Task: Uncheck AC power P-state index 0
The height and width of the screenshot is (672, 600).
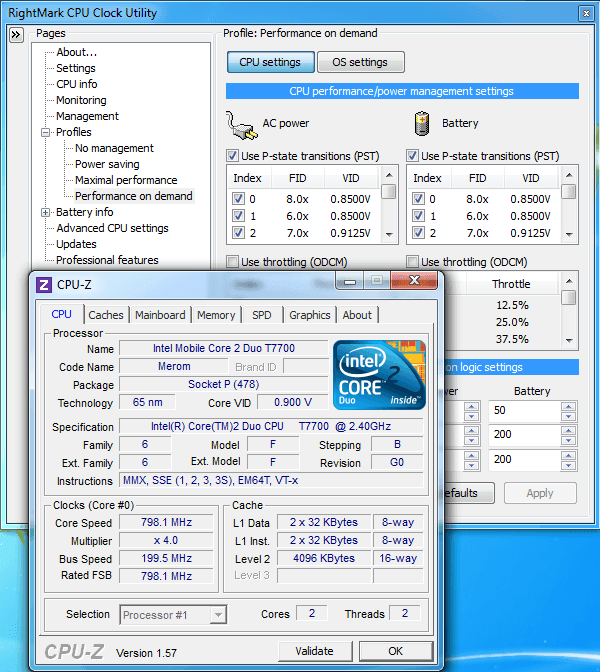Action: click(238, 199)
